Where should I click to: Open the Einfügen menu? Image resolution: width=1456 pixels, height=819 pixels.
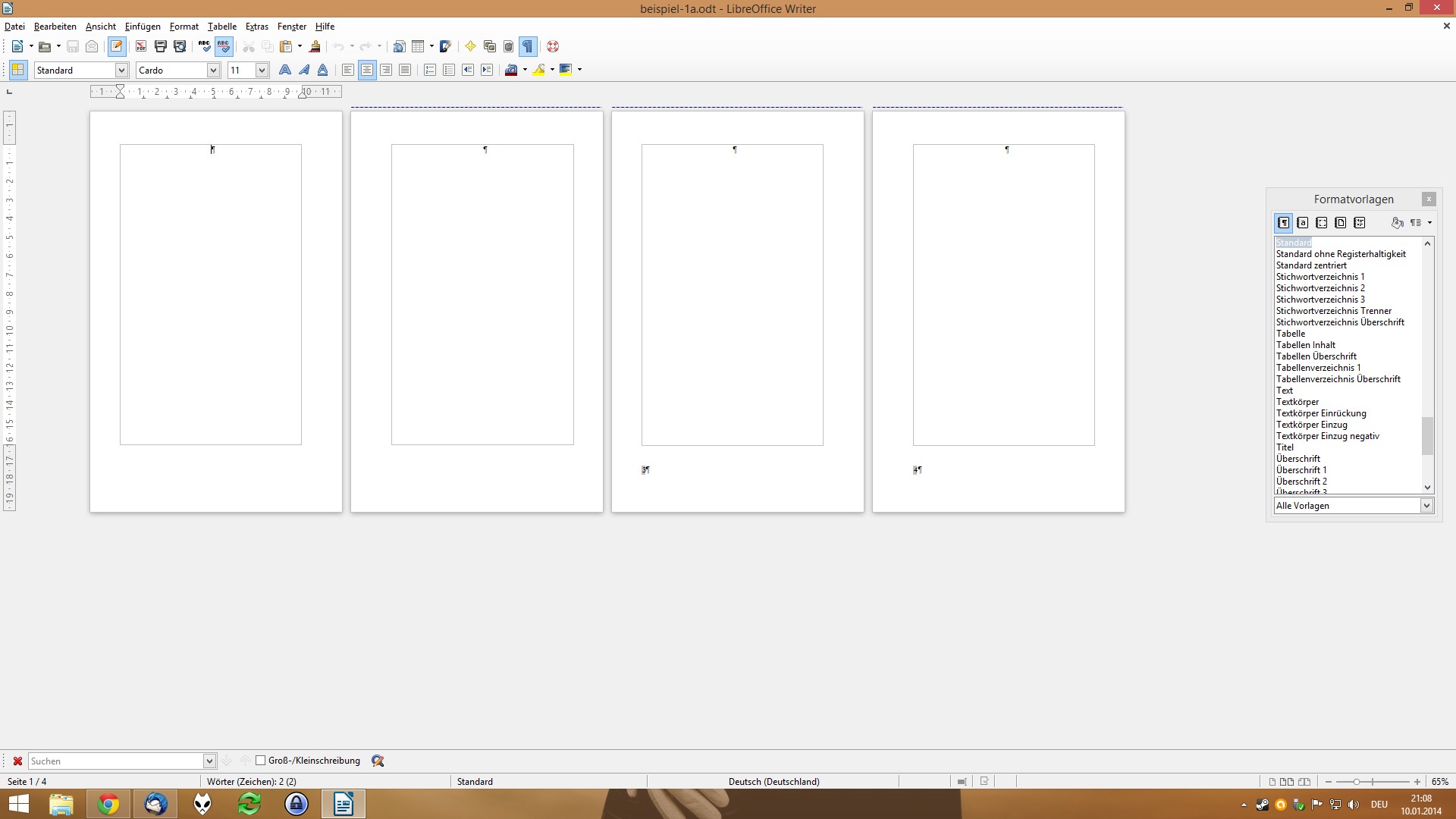tap(143, 27)
